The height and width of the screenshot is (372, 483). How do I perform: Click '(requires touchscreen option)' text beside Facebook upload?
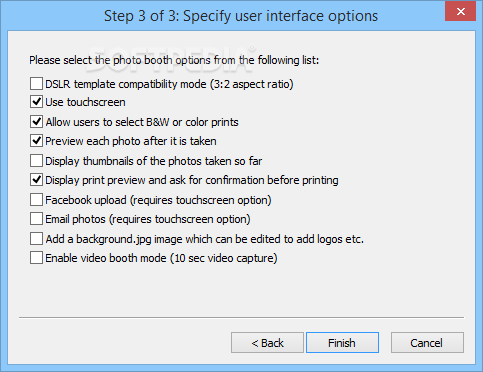point(201,200)
